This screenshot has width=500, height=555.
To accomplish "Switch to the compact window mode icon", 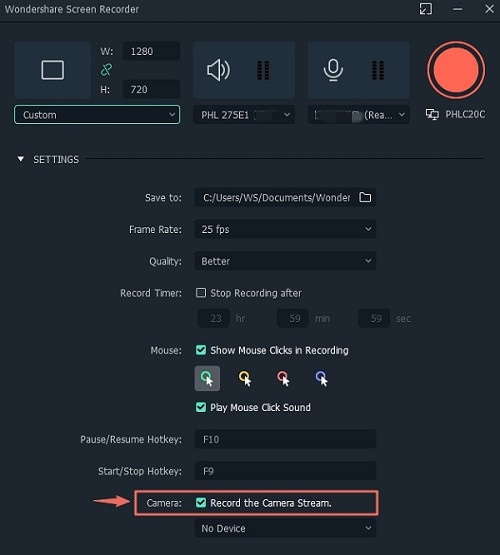I will coord(425,9).
